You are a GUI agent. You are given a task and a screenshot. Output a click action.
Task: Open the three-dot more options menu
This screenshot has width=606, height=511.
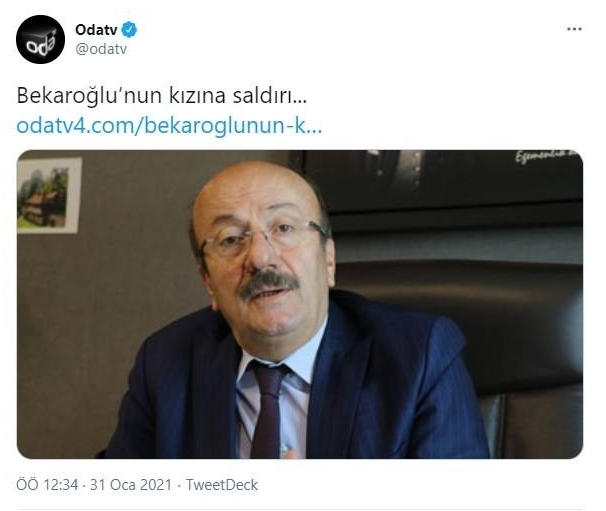(x=574, y=29)
